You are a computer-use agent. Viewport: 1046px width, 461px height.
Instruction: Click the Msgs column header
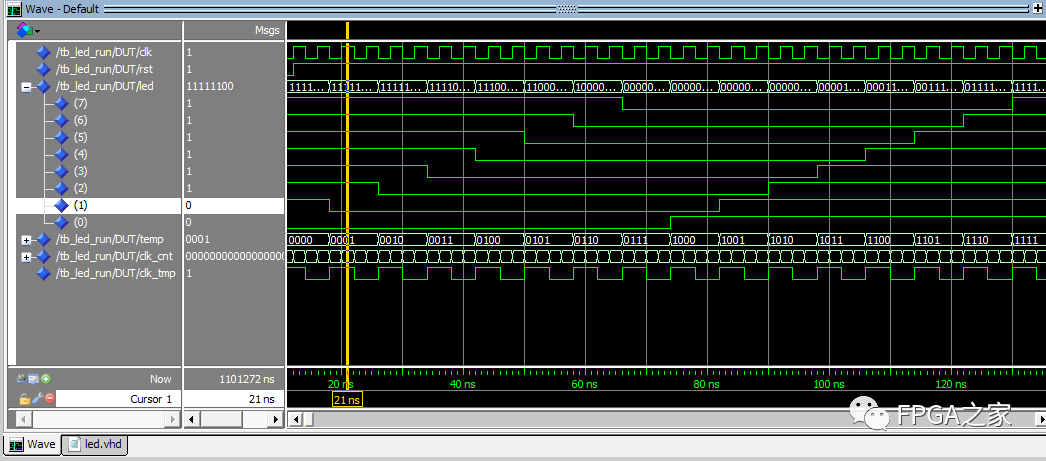266,31
